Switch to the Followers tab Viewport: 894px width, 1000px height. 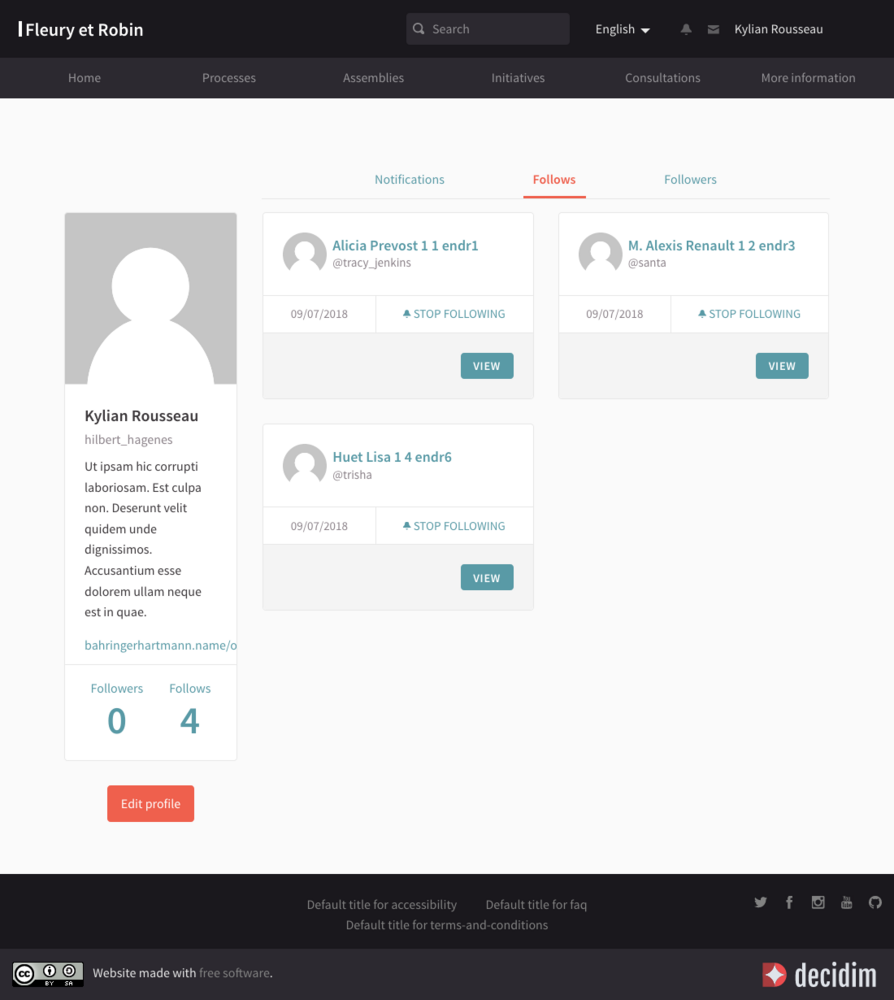[690, 180]
